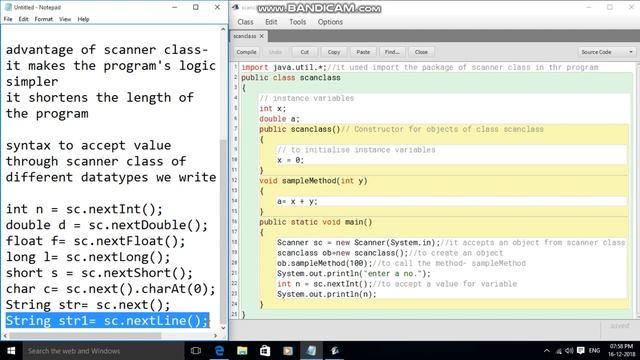Open Notepad File menu
This screenshot has width=640, height=360.
(8, 19)
